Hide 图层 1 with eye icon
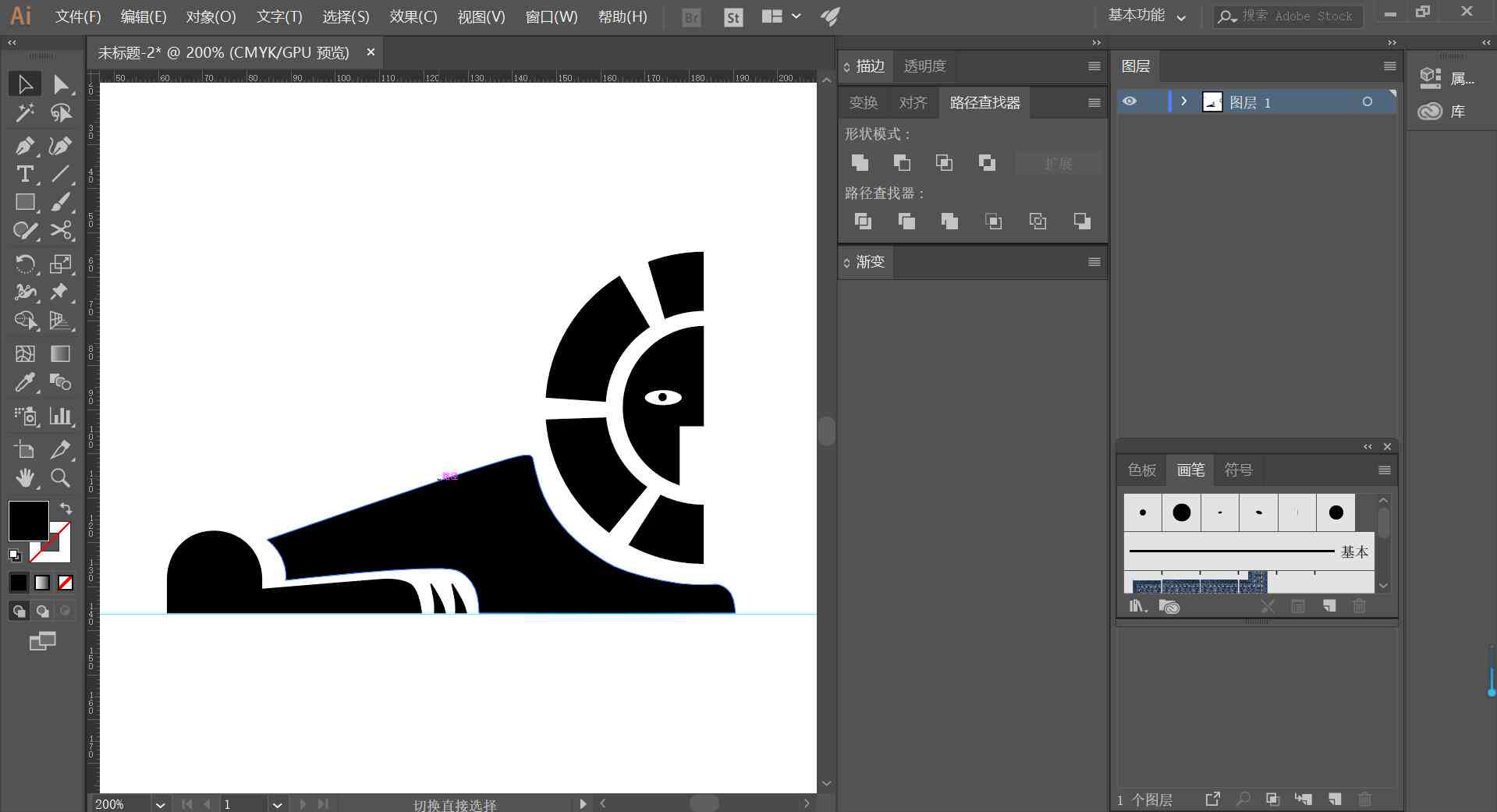1497x812 pixels. [1129, 101]
